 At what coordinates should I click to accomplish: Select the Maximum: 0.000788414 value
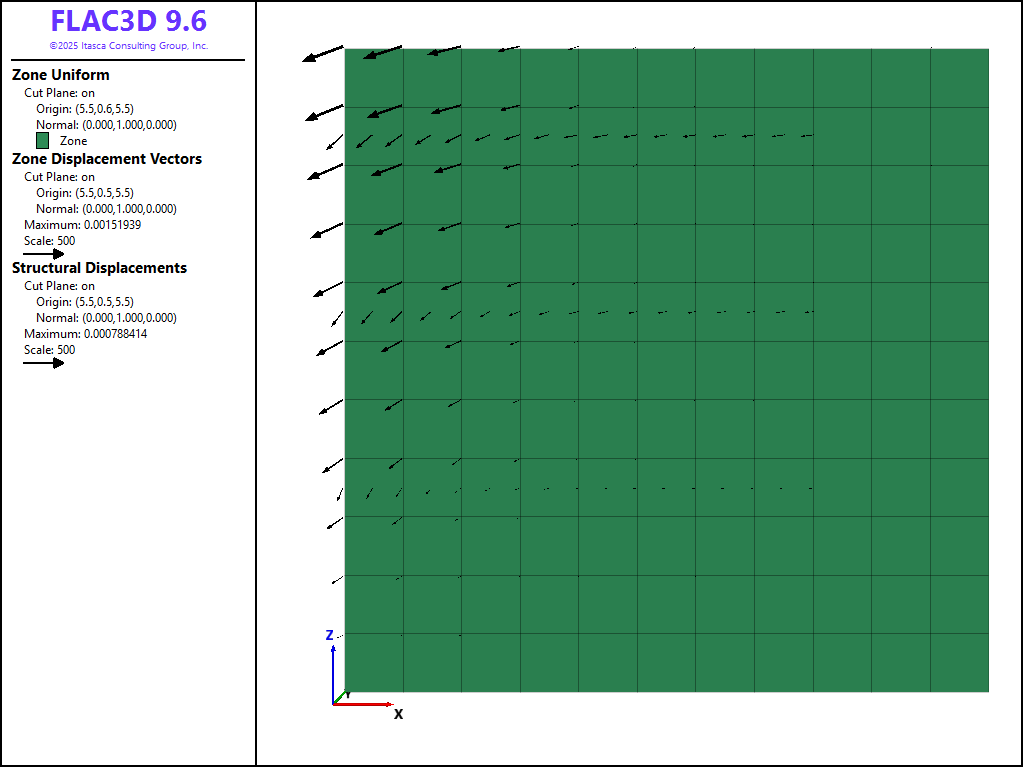[85, 334]
